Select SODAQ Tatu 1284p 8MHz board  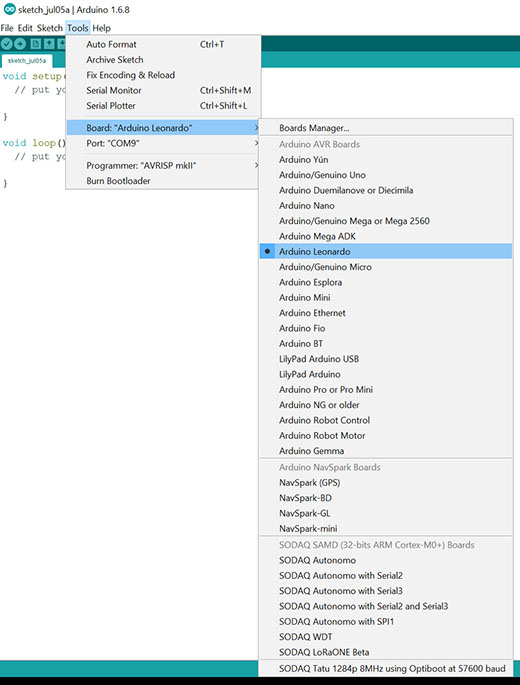(x=386, y=668)
